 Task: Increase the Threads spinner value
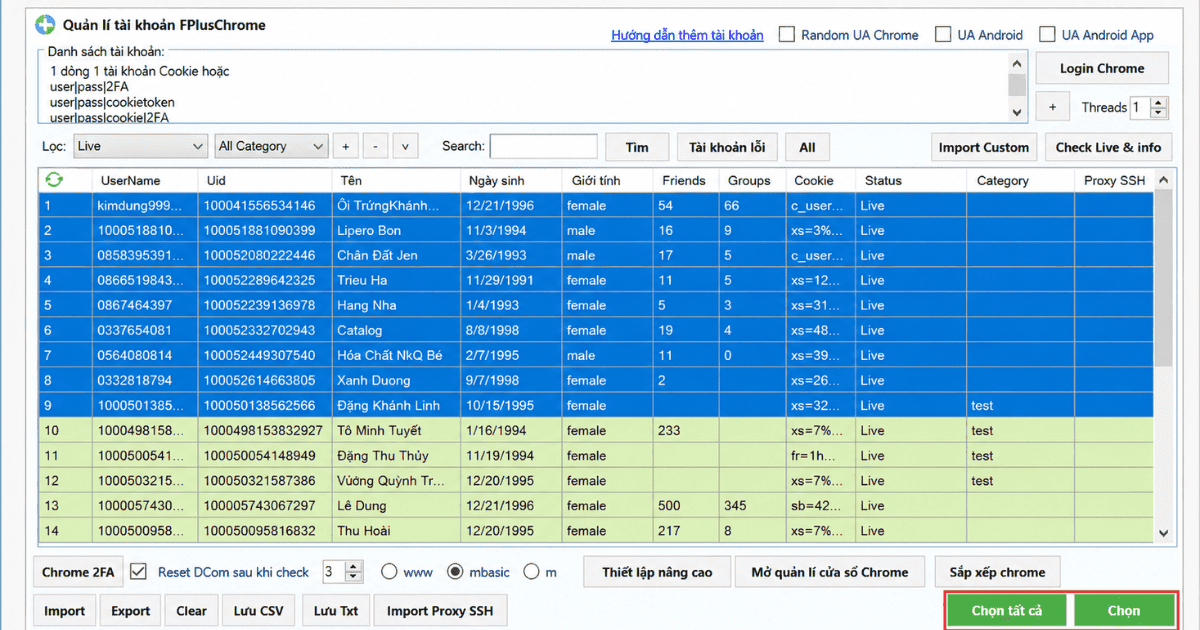(x=1159, y=102)
